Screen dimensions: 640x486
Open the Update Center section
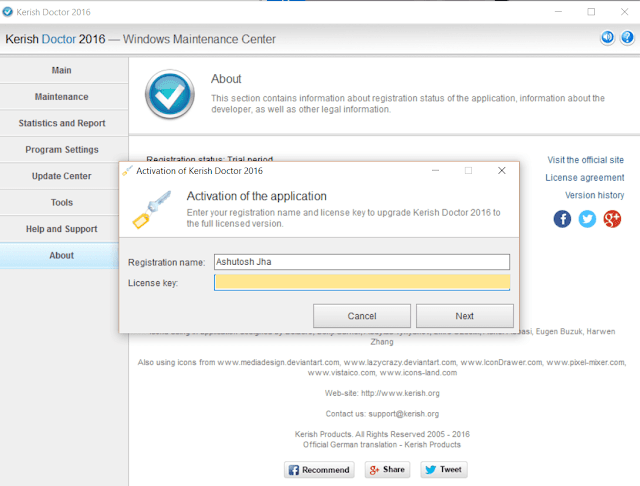[62, 176]
